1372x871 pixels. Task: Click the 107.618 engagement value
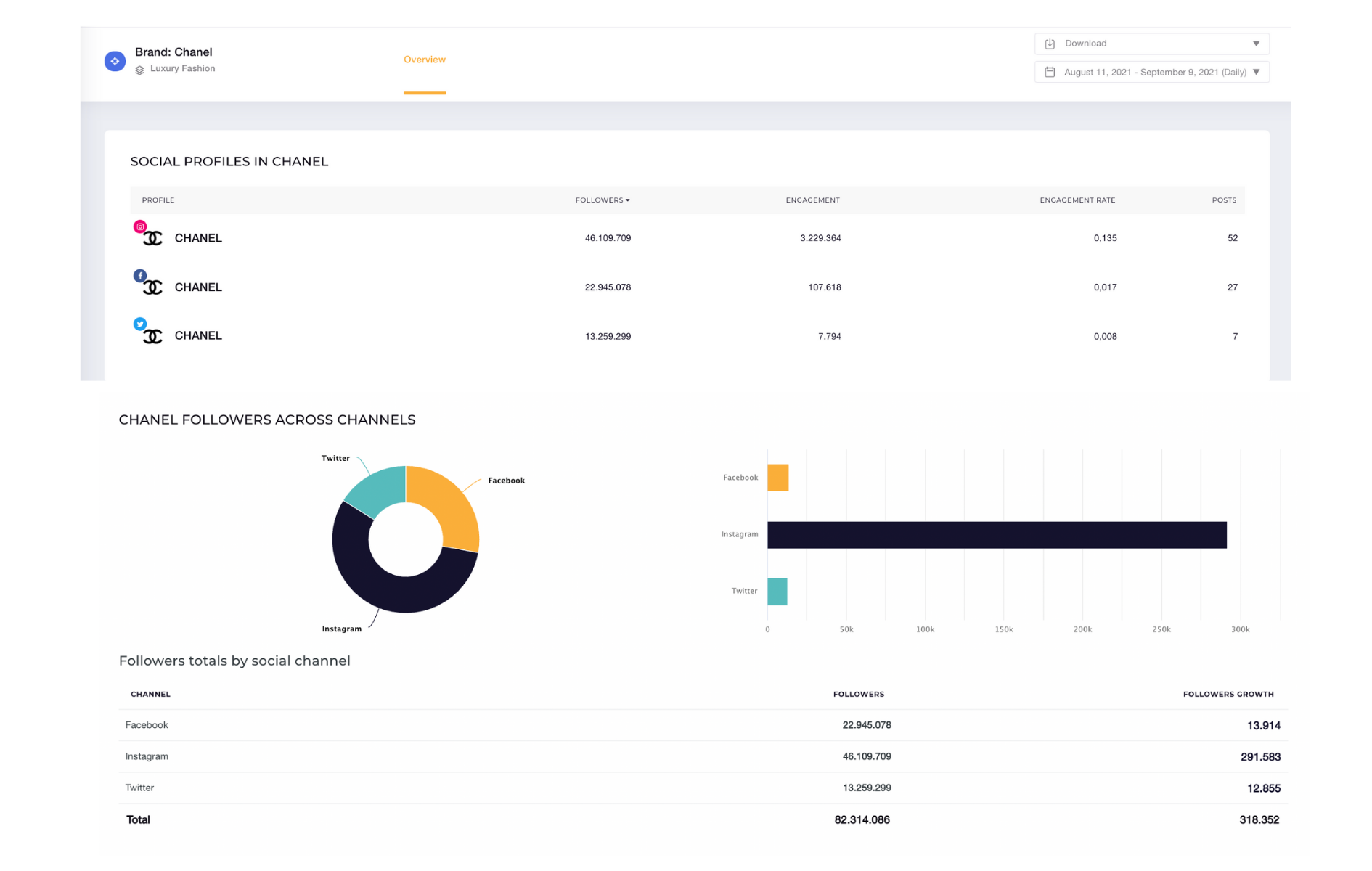(x=825, y=287)
